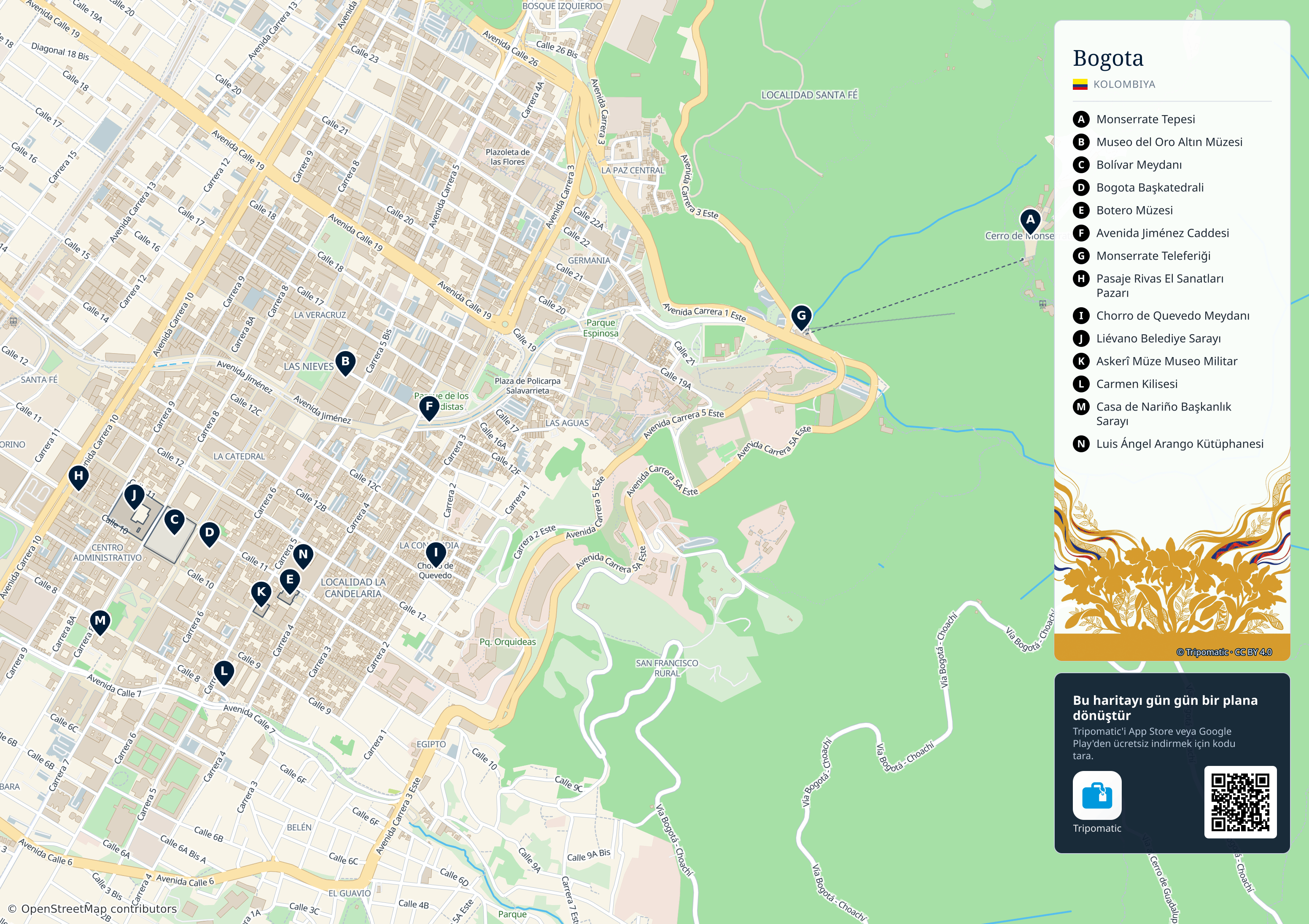Screen dimensions: 1309x924
Task: Click the 'GERMANIA' neighborhood label
Action: [589, 261]
